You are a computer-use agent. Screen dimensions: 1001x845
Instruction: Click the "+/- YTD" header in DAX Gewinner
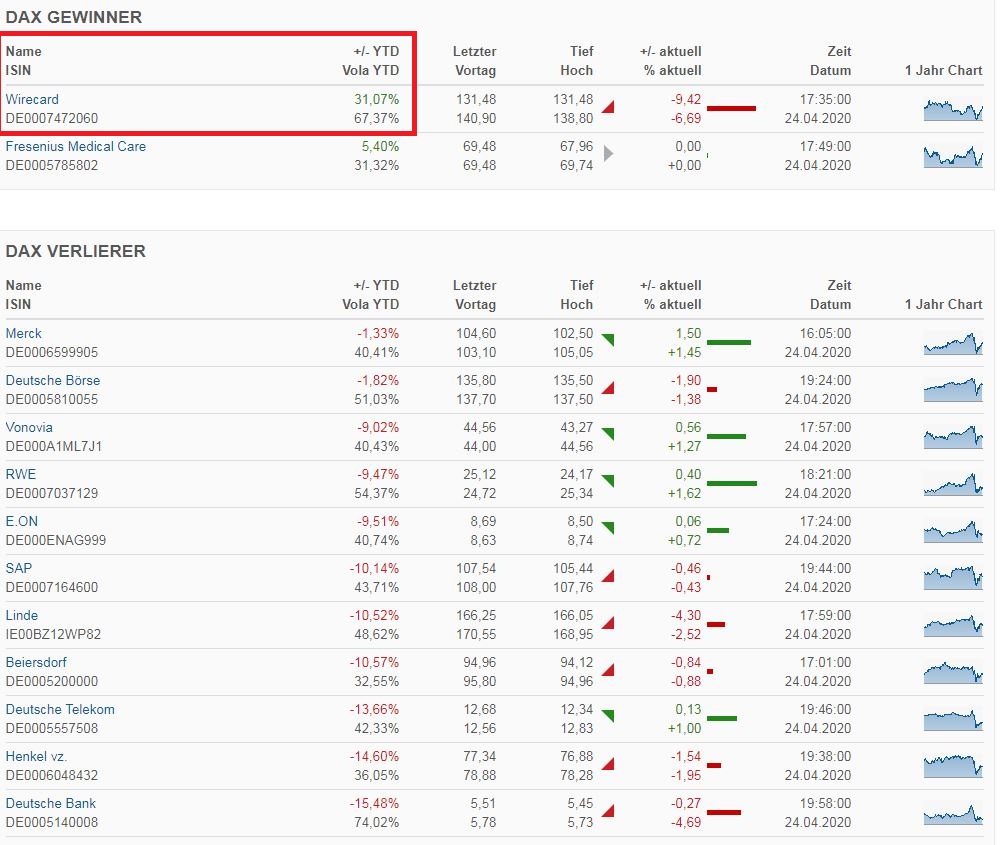pyautogui.click(x=376, y=51)
